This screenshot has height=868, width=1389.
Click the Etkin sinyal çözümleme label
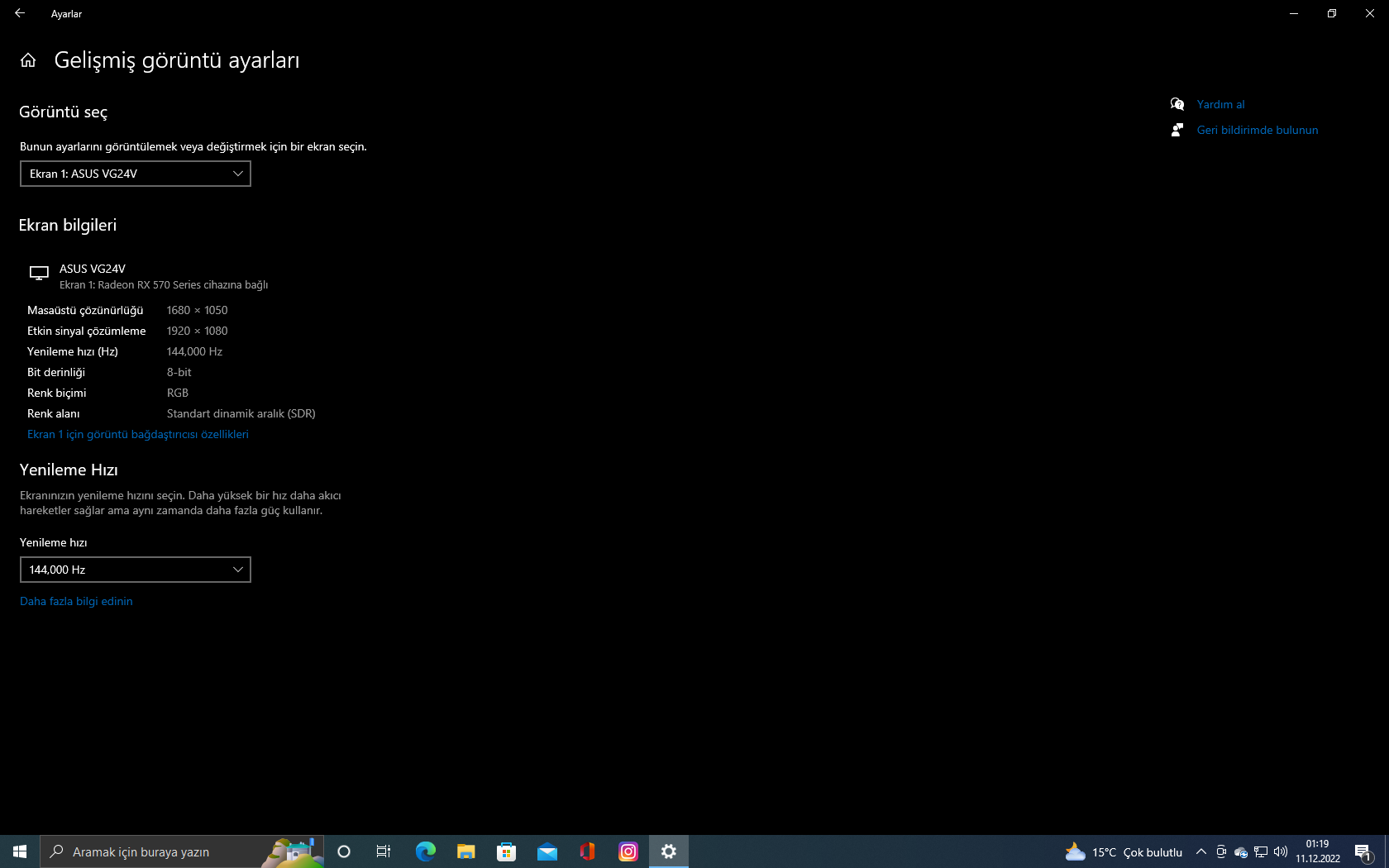coord(87,331)
